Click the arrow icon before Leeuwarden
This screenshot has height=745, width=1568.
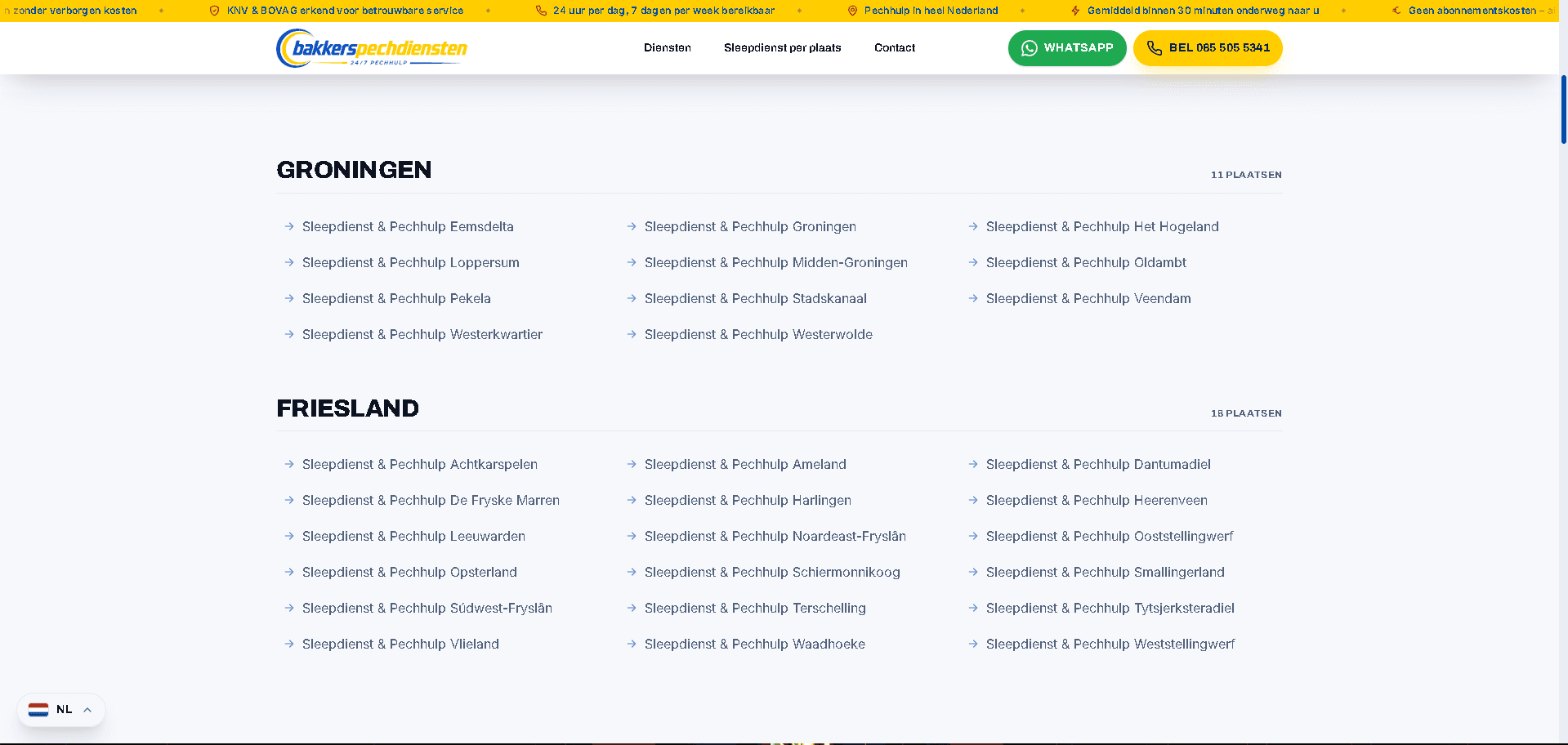pos(289,536)
